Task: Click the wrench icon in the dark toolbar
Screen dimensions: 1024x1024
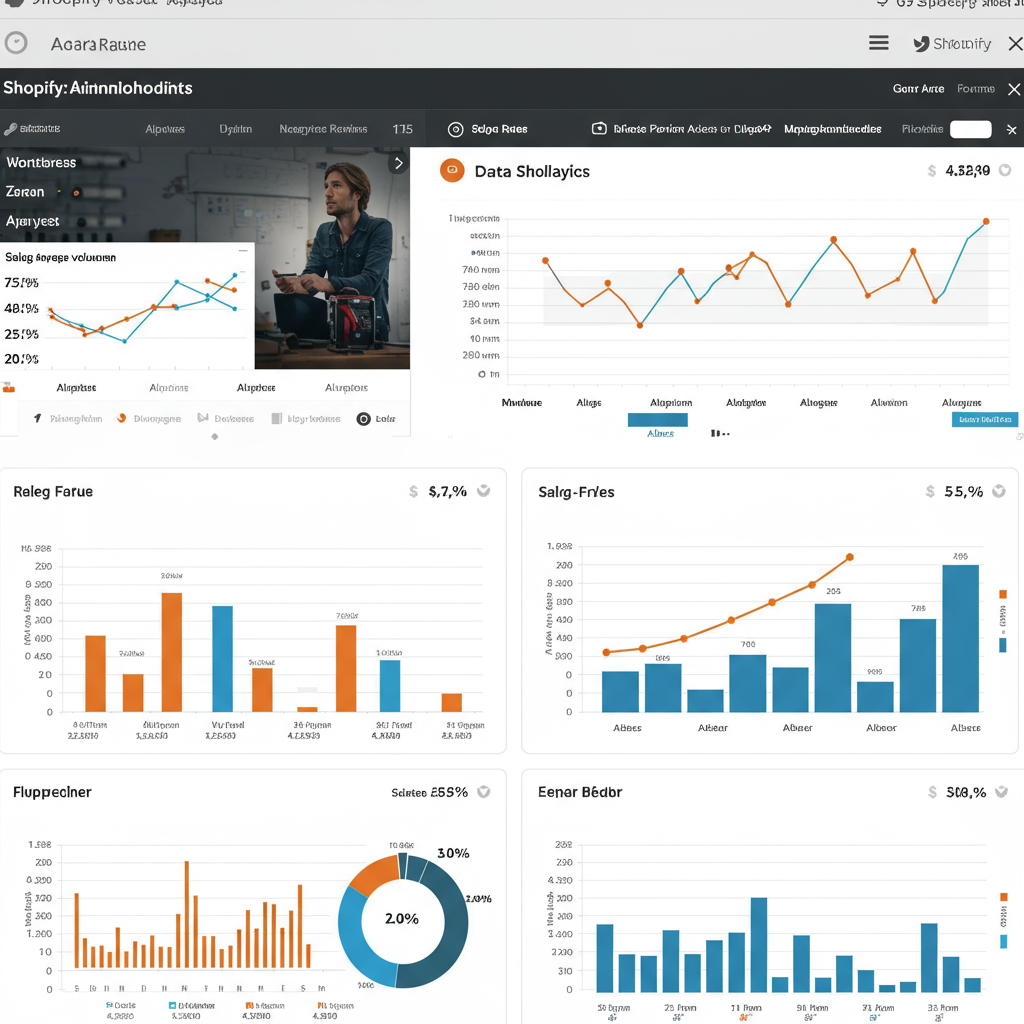Action: [10, 129]
